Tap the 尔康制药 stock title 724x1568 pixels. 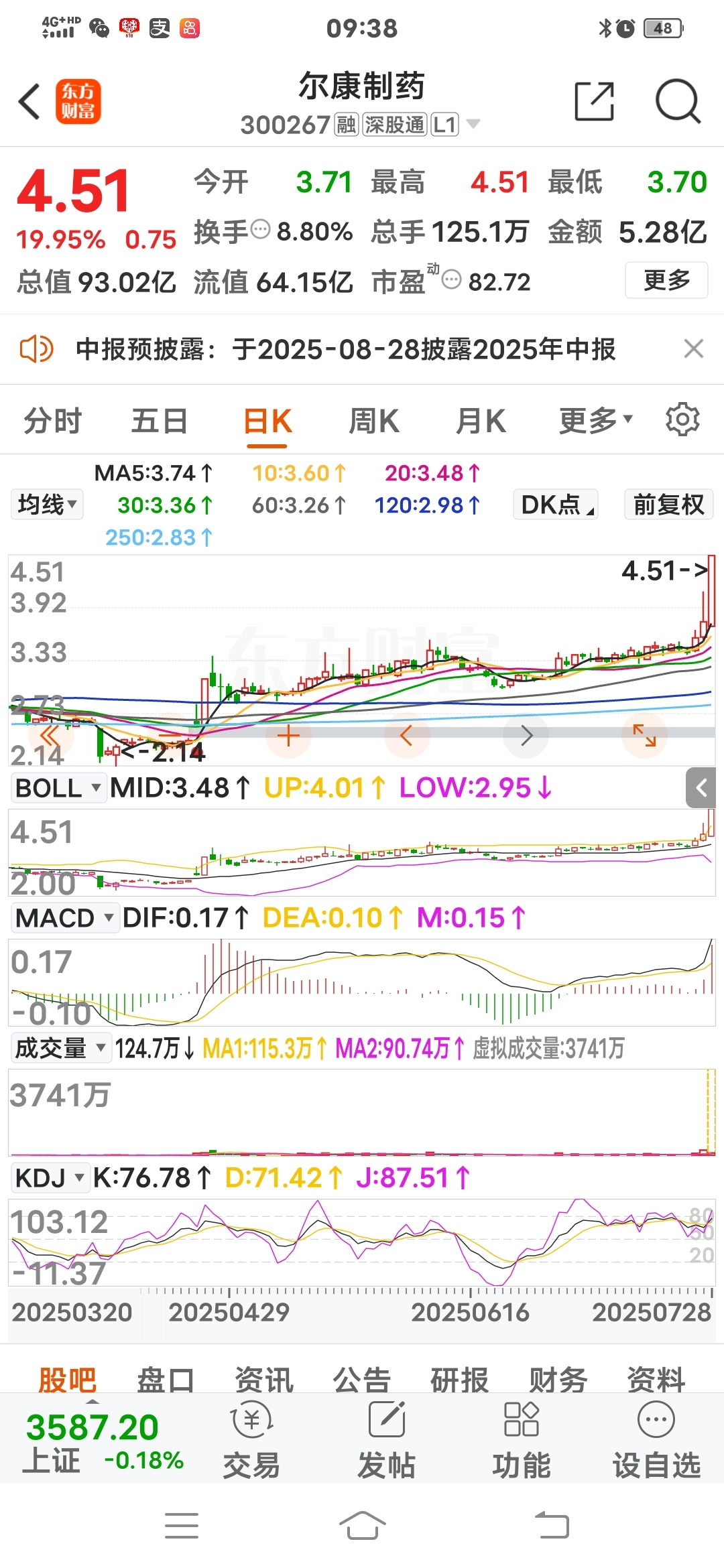[361, 86]
